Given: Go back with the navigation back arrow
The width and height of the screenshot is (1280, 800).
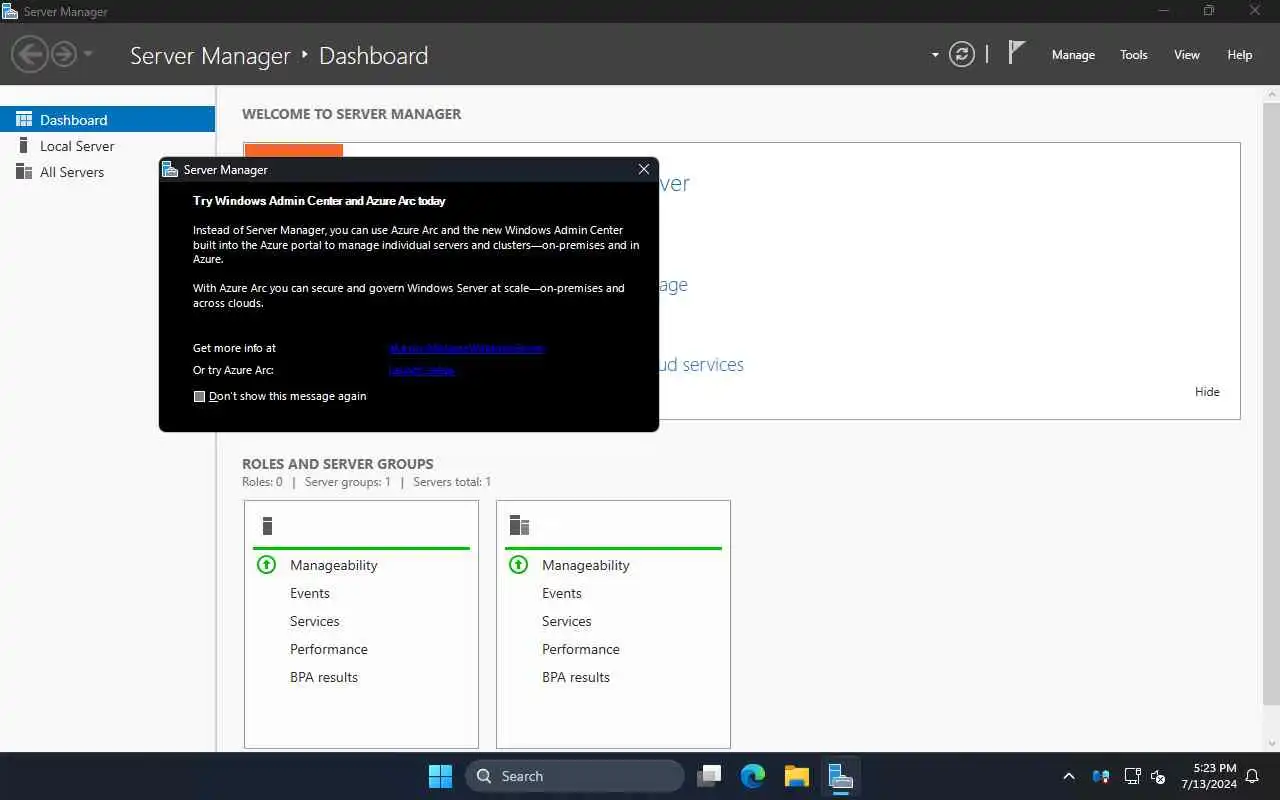Looking at the screenshot, I should tap(30, 54).
